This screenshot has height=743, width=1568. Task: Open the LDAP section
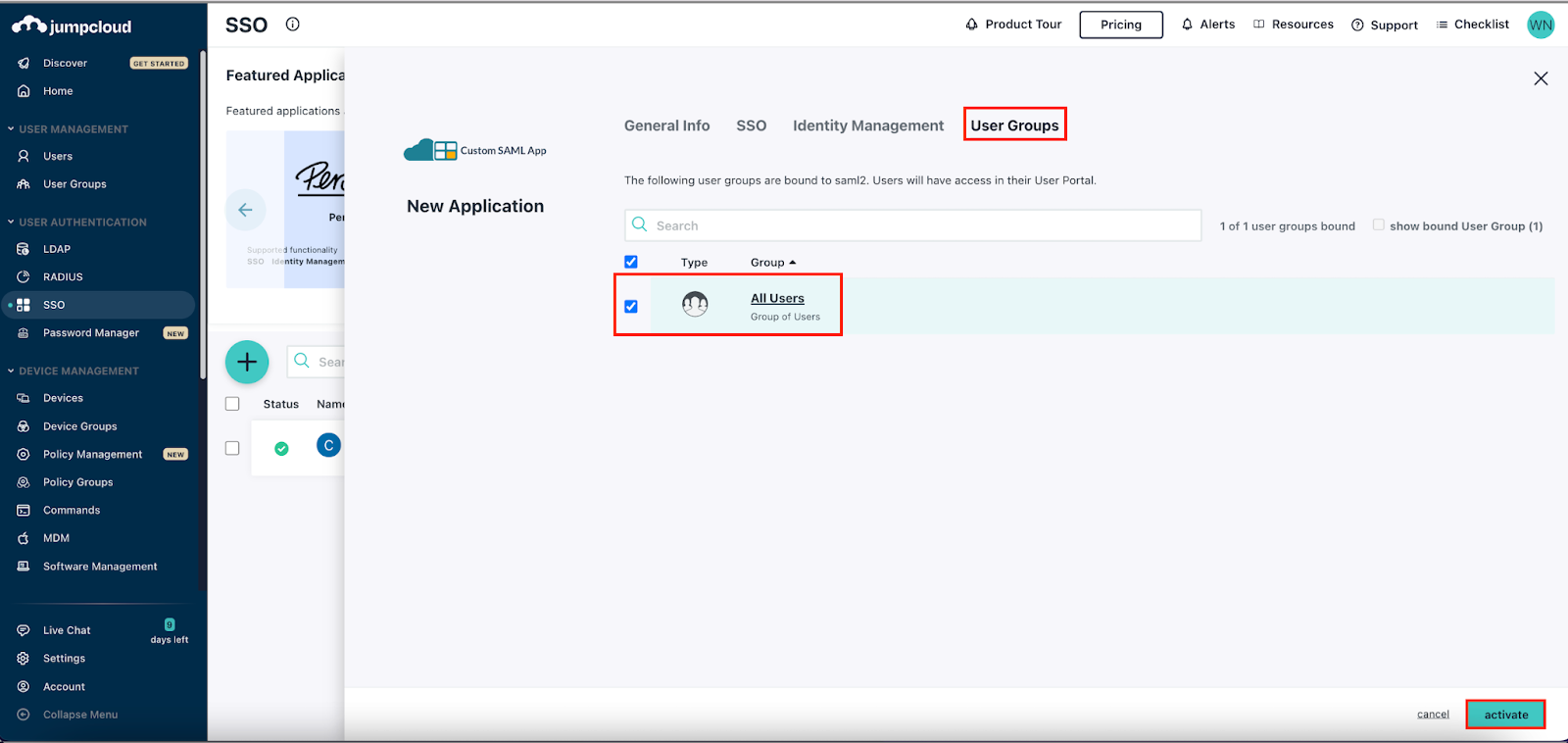(57, 249)
